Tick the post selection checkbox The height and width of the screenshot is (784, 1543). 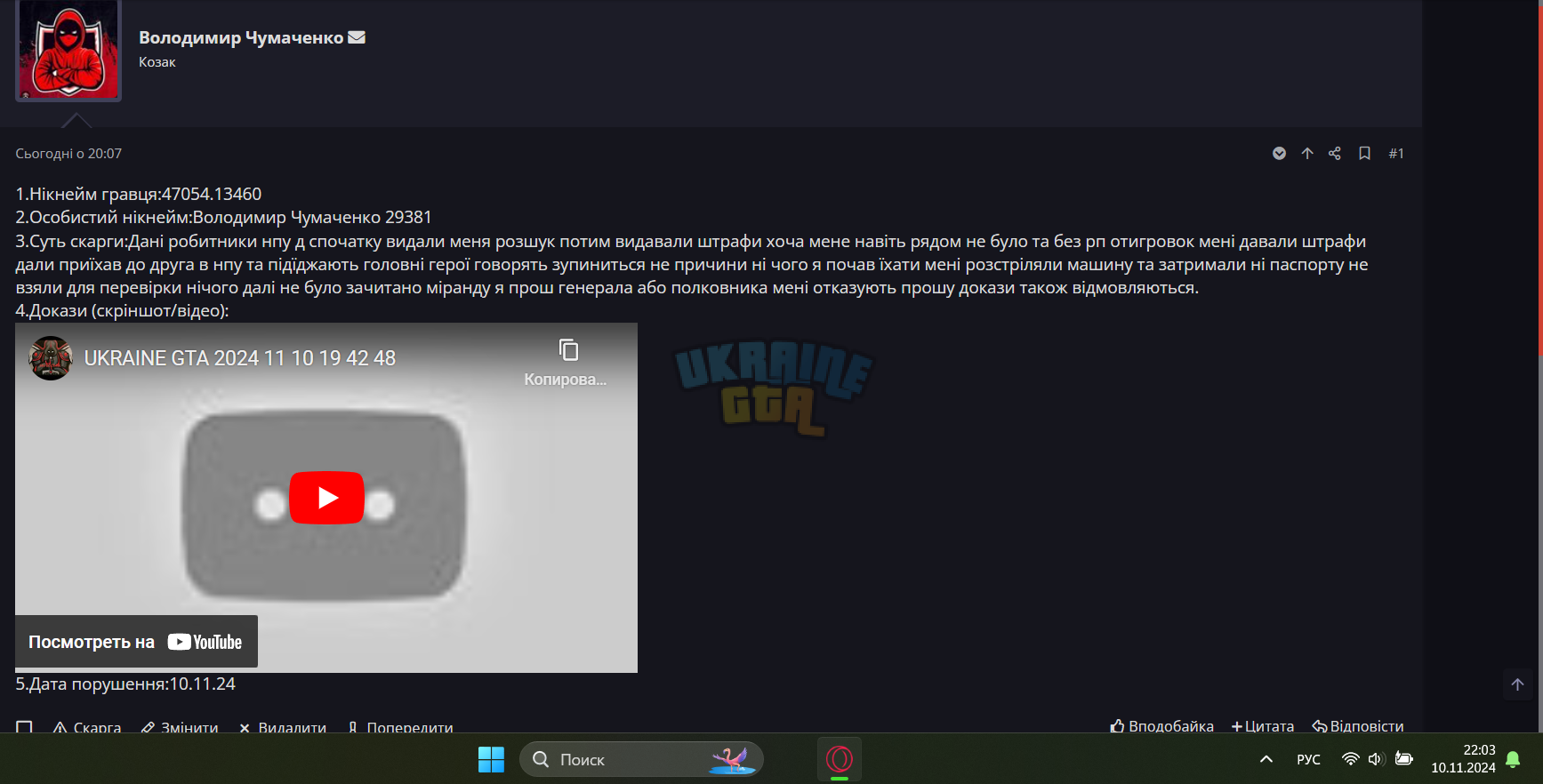coord(24,728)
